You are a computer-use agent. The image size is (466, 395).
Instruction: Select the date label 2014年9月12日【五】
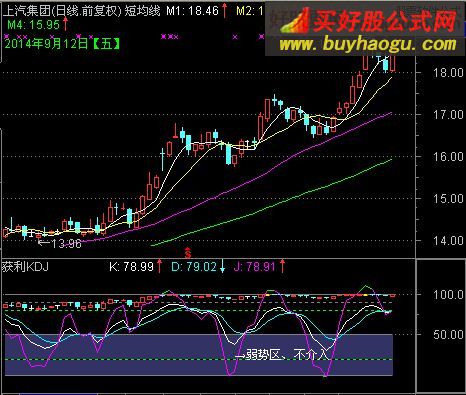(62, 43)
